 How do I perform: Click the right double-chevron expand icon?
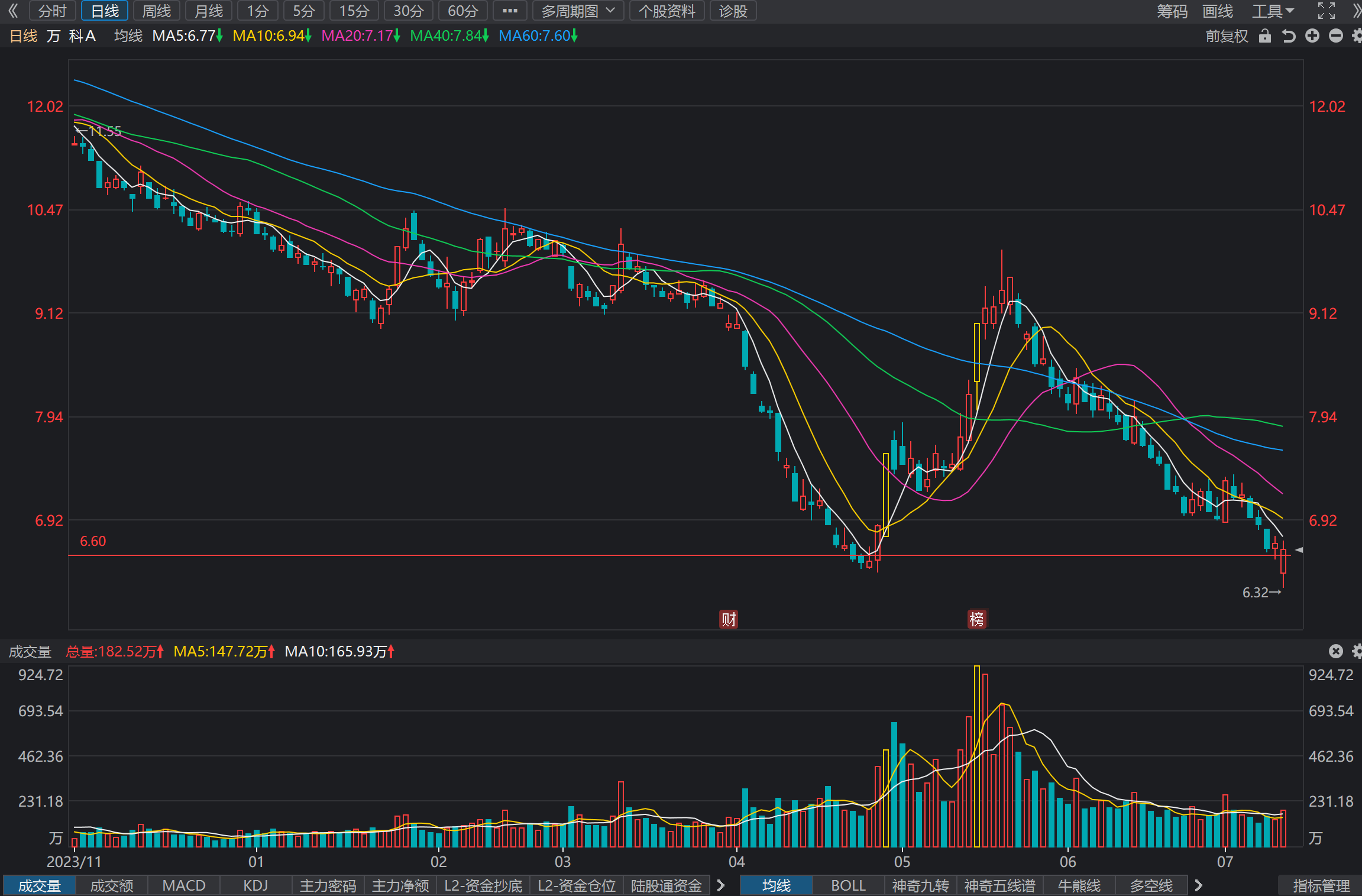tap(1356, 11)
